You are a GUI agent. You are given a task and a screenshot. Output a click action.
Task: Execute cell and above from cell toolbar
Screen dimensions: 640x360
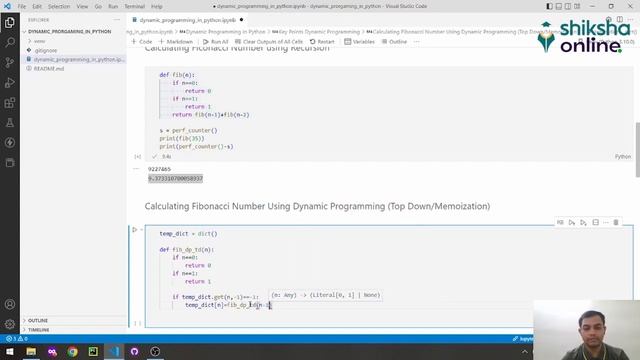pos(572,222)
